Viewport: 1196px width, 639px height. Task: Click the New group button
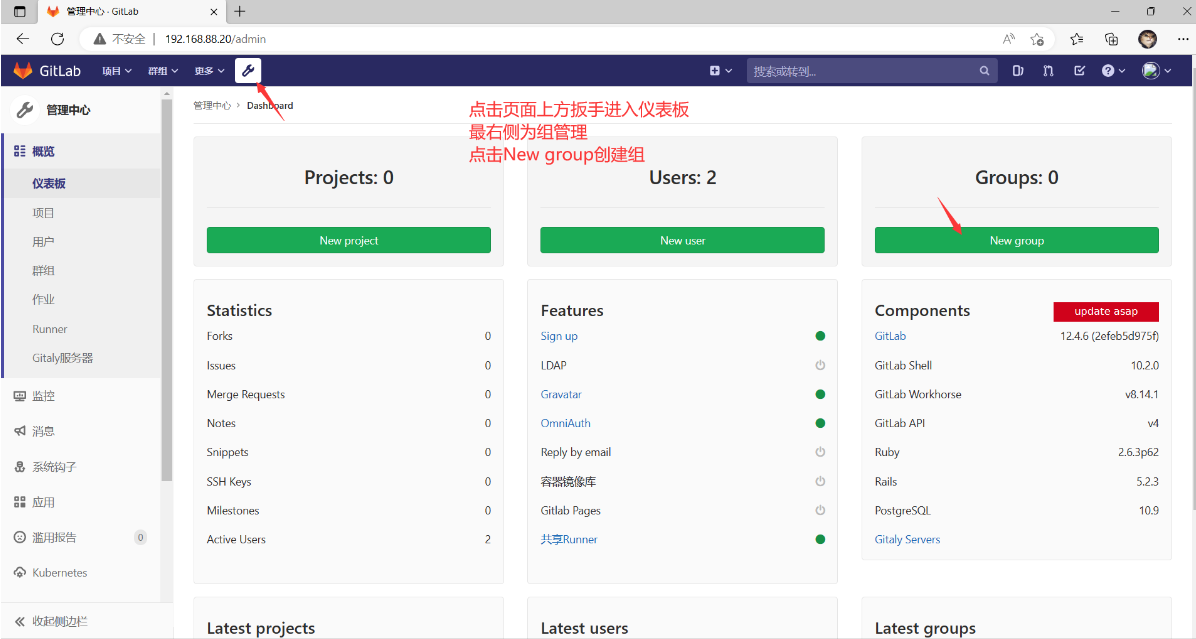1017,240
